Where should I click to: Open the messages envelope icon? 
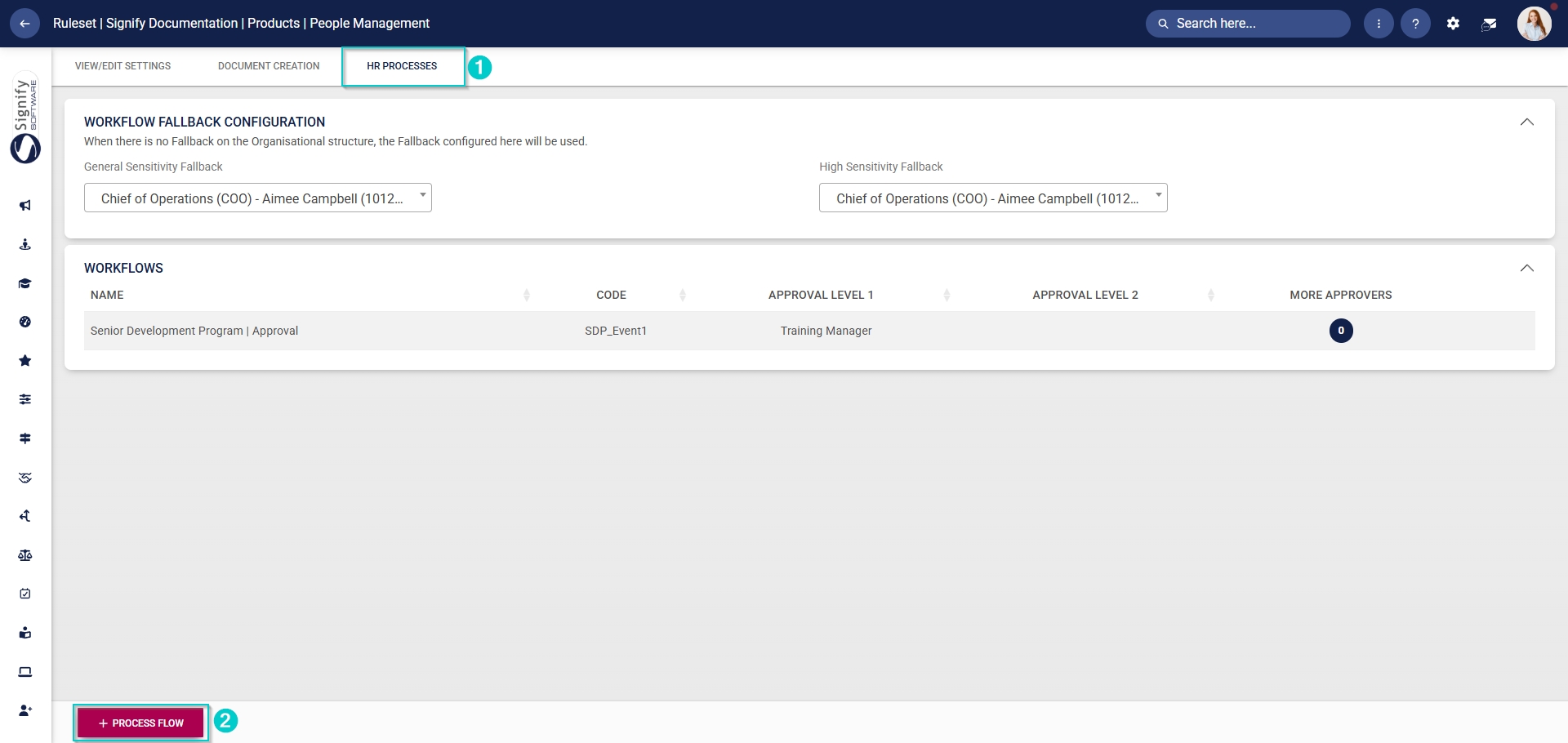coord(1489,24)
